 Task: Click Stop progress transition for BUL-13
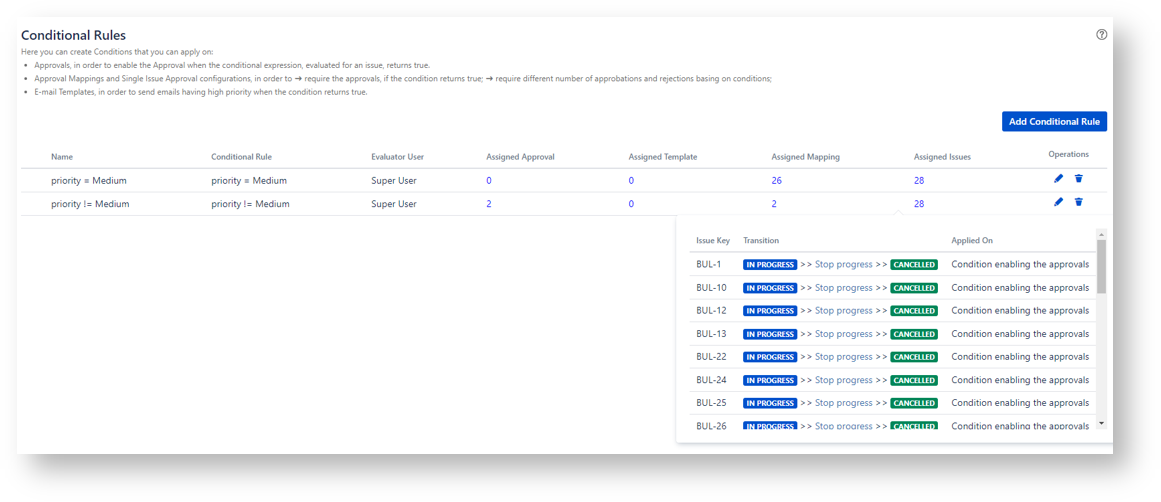[x=843, y=334]
